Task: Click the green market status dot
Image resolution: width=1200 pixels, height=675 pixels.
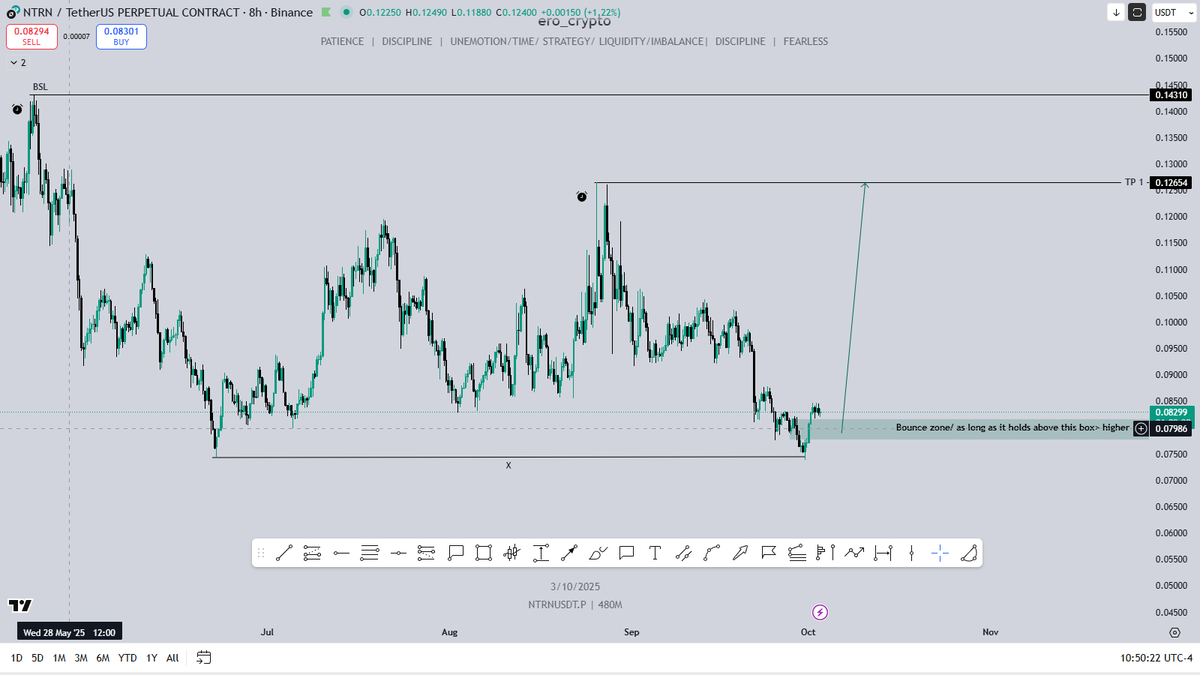Action: pos(345,13)
